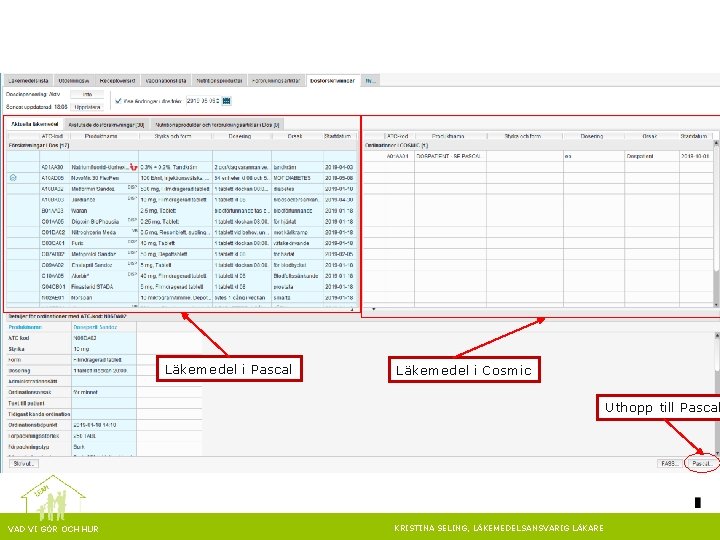Click the Uppdatera button
The image size is (720, 540).
pyautogui.click(x=87, y=107)
